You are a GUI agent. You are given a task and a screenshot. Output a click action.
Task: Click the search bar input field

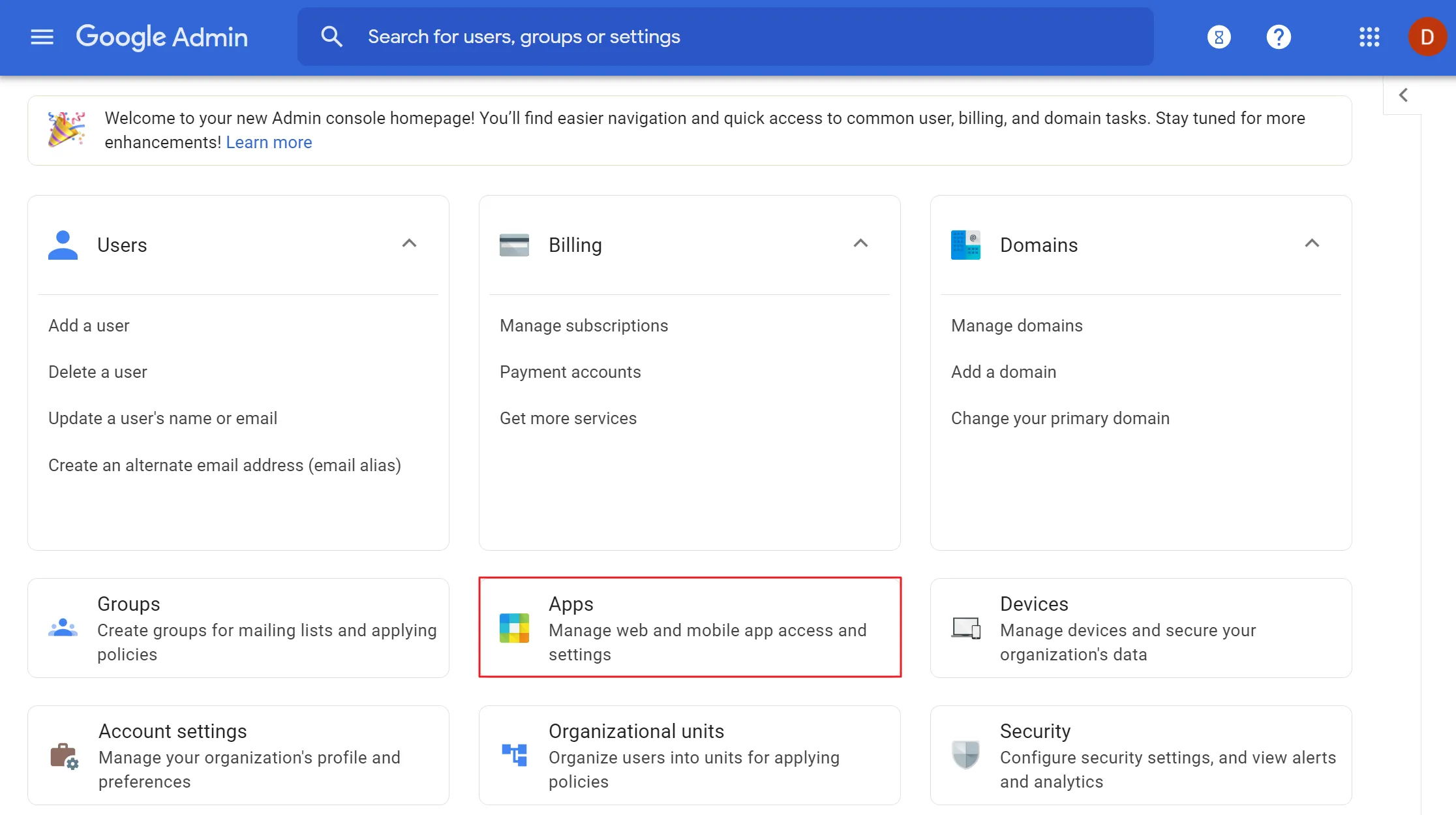pos(727,37)
